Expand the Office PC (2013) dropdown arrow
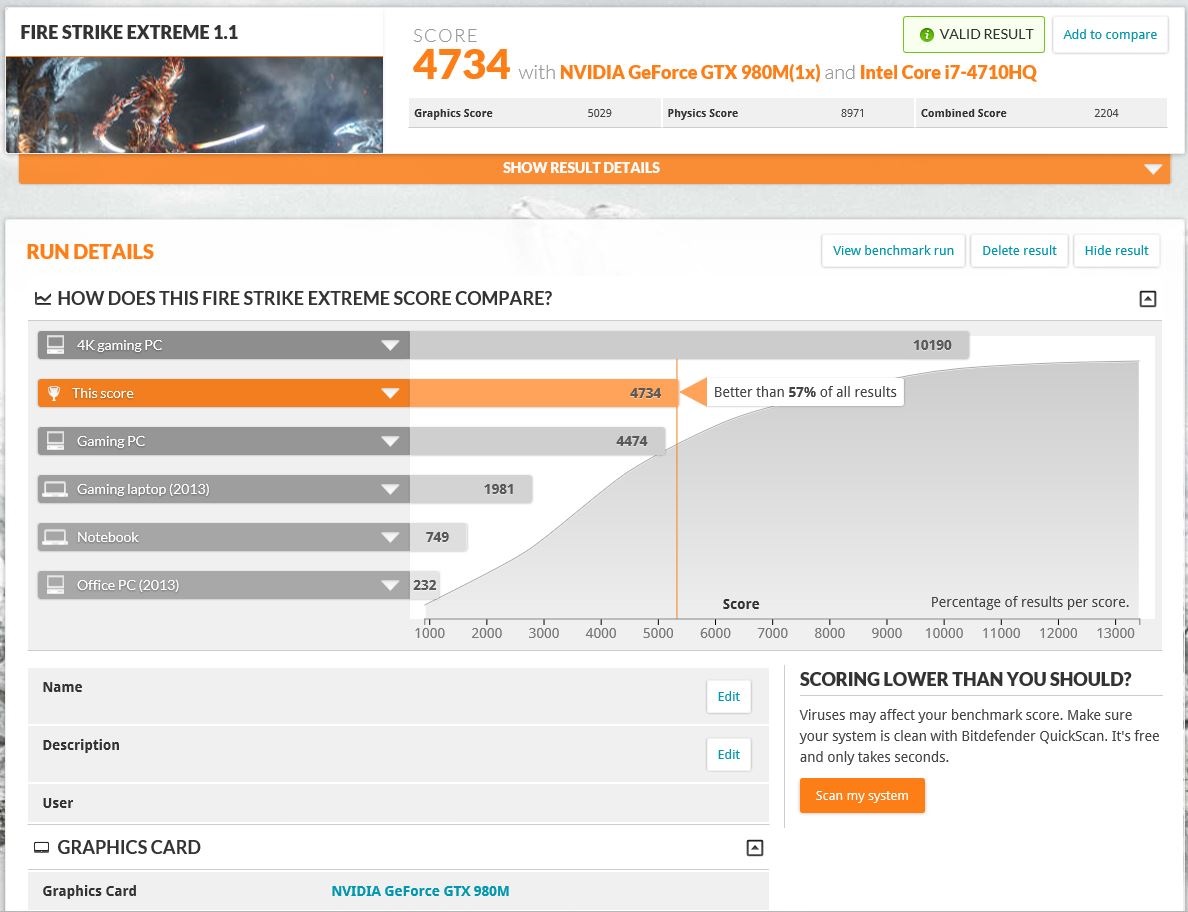The image size is (1188, 912). click(390, 586)
